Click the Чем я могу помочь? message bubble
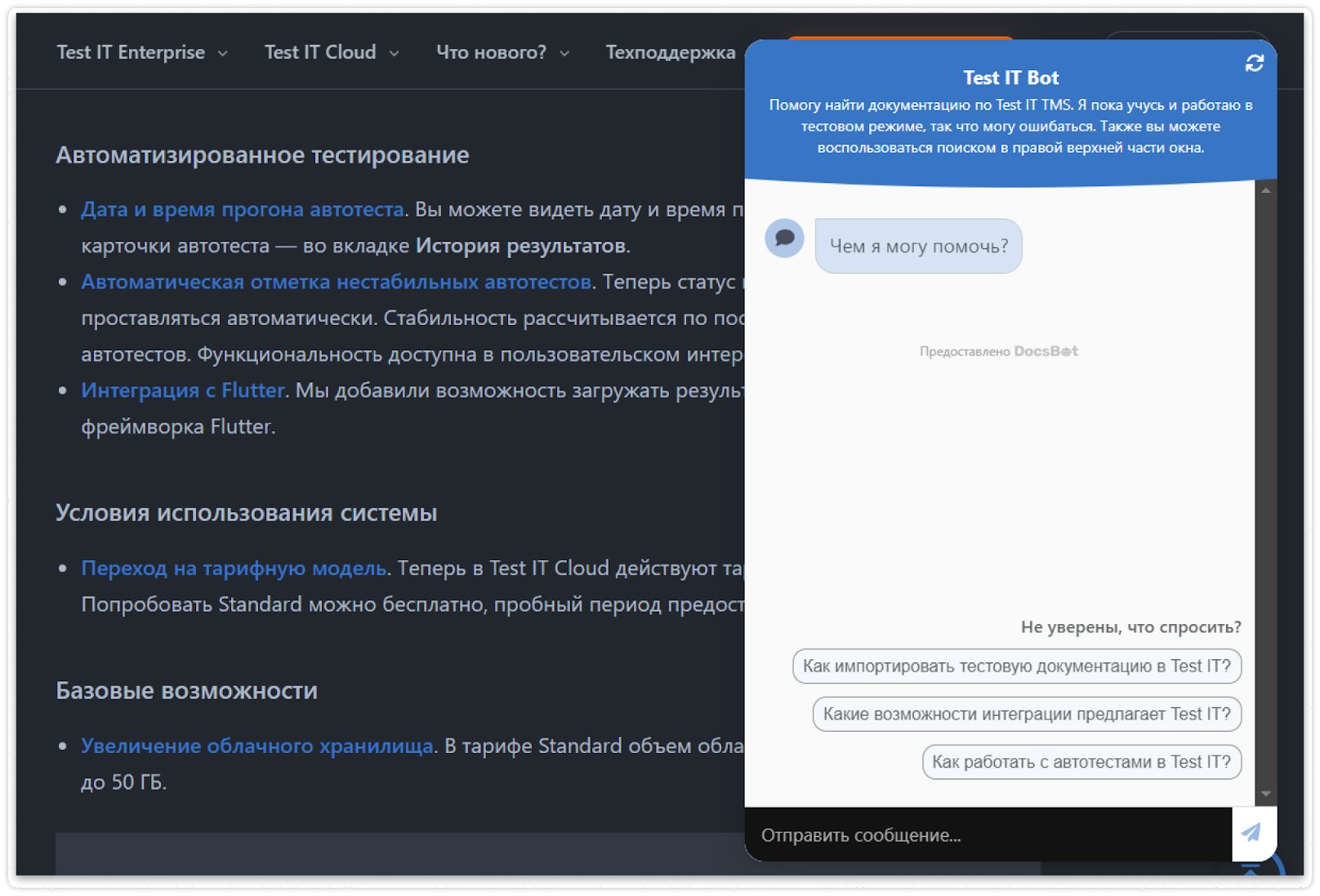The width and height of the screenshot is (1320, 896). 918,246
